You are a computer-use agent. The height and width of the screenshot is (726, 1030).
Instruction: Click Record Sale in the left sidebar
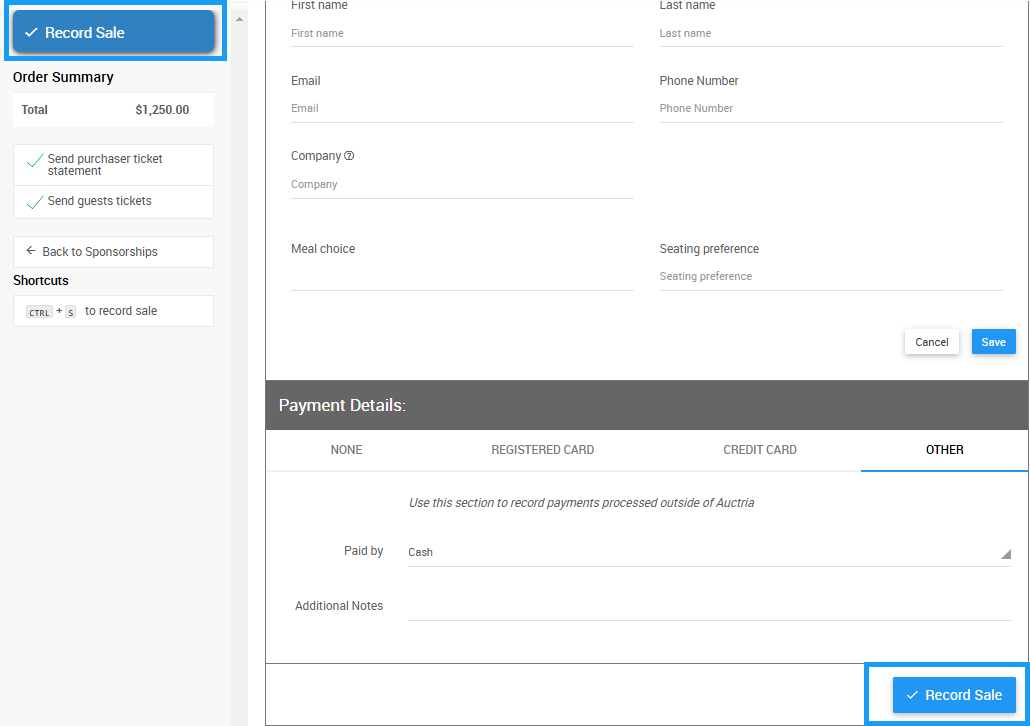click(114, 33)
